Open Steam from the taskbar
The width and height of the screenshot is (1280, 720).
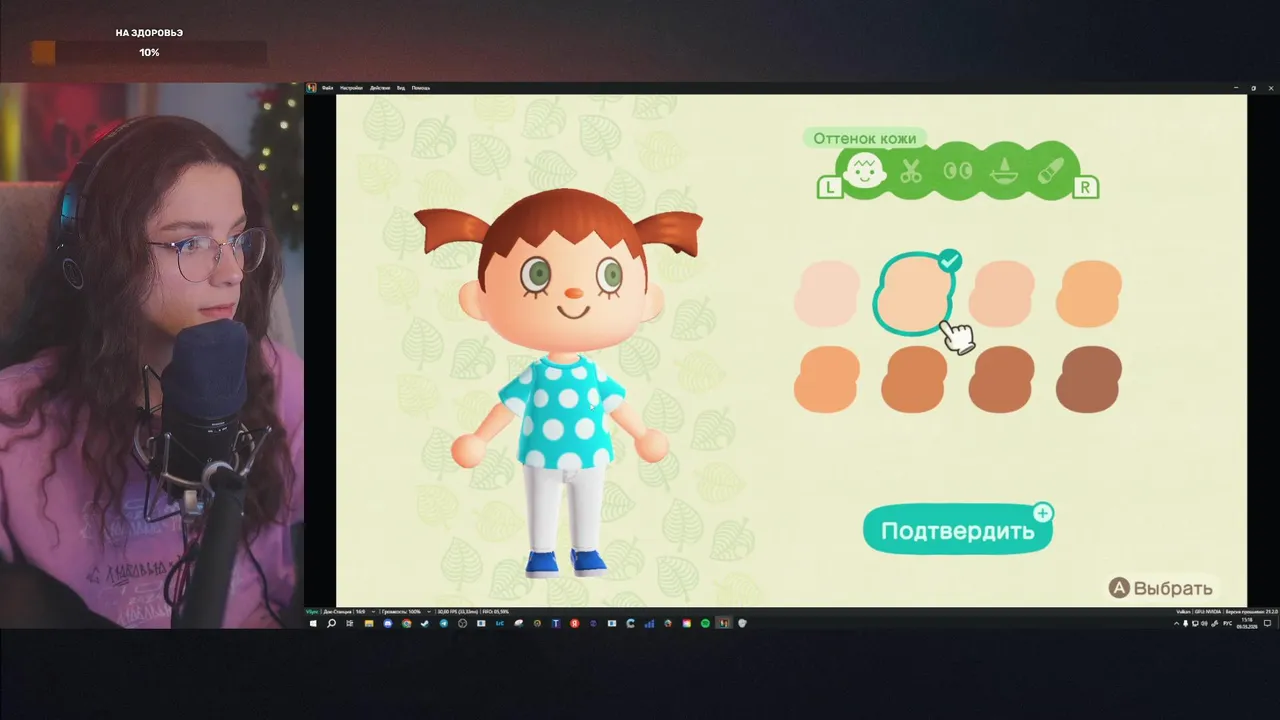(425, 623)
